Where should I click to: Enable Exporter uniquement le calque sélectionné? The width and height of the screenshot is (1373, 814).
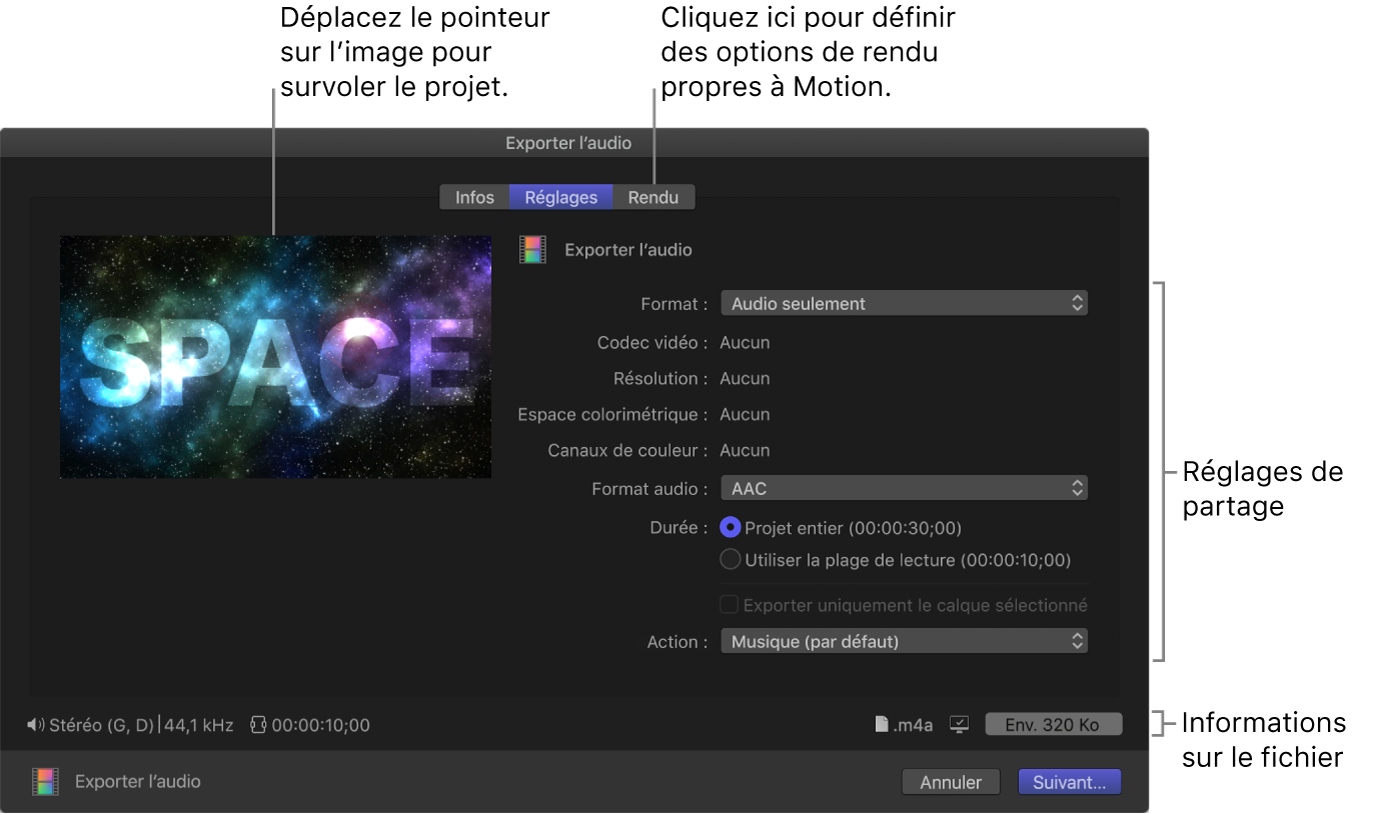(x=729, y=603)
